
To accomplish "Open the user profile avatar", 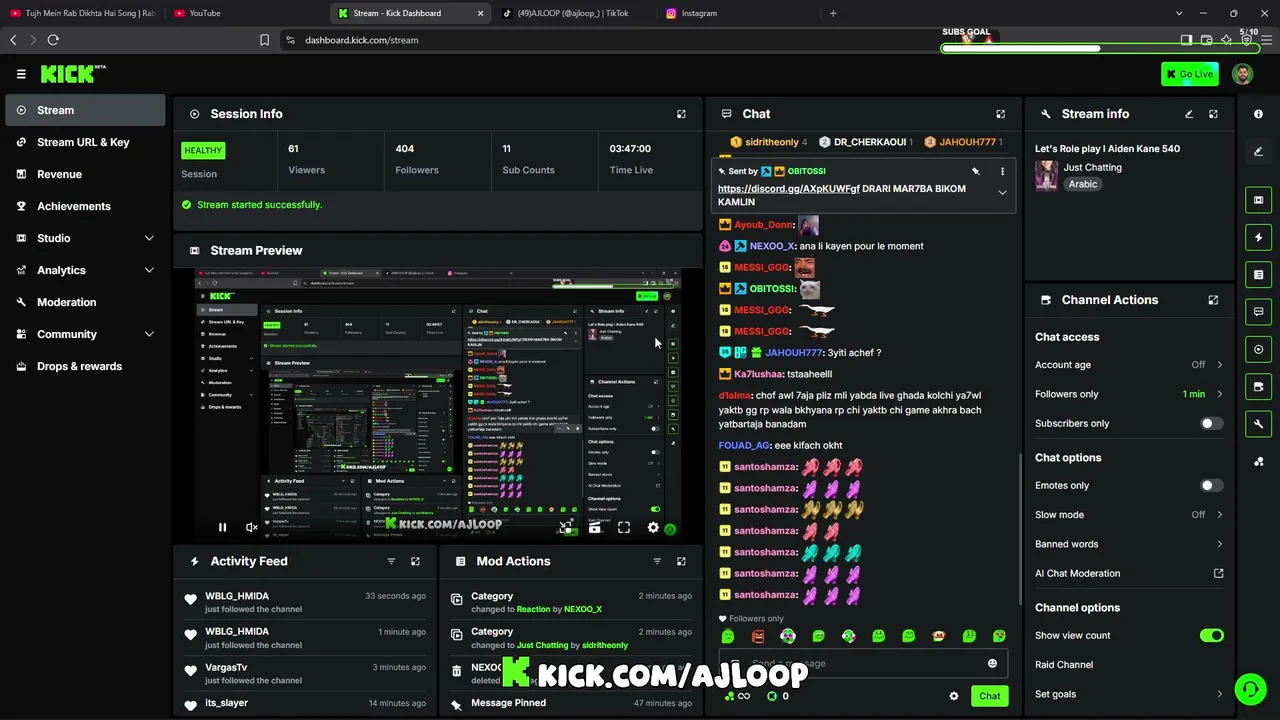I will click(x=1242, y=74).
